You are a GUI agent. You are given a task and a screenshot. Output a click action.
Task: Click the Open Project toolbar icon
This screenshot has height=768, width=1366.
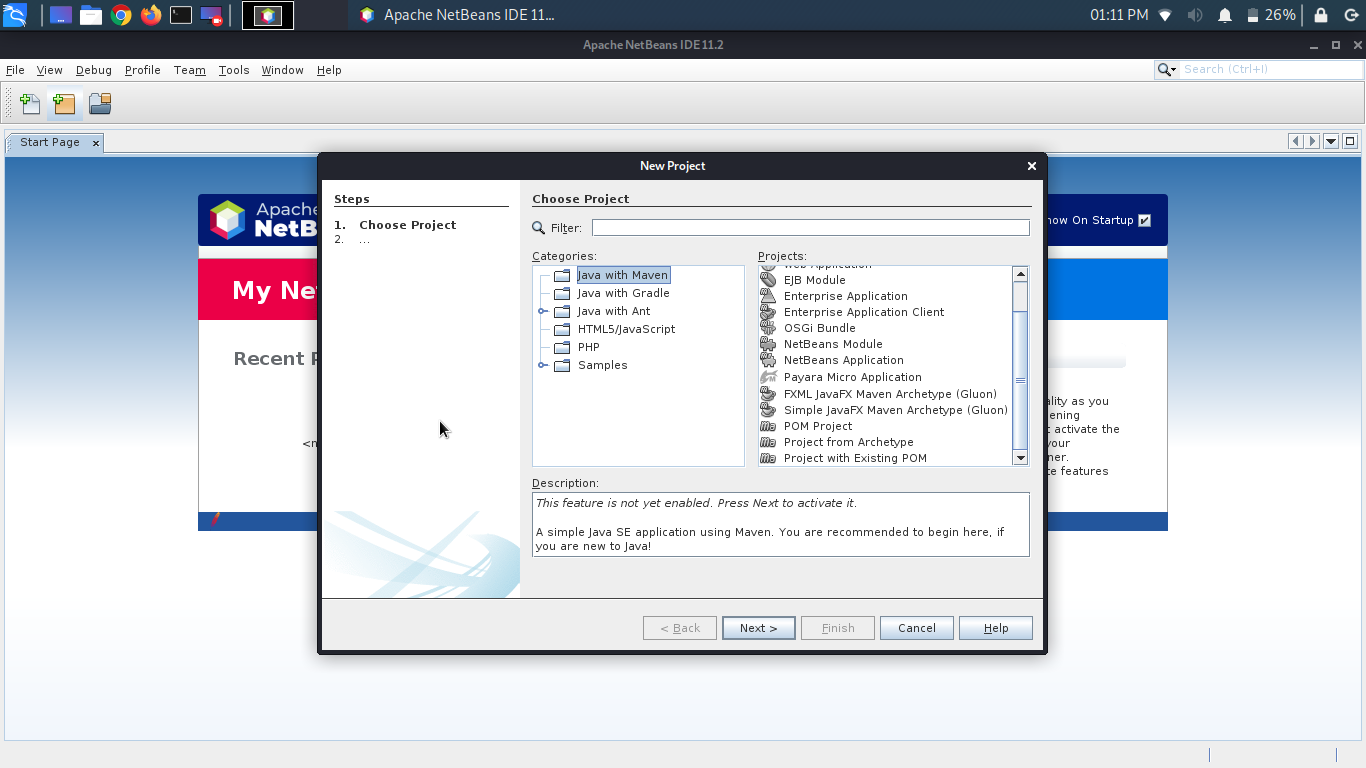(x=99, y=103)
